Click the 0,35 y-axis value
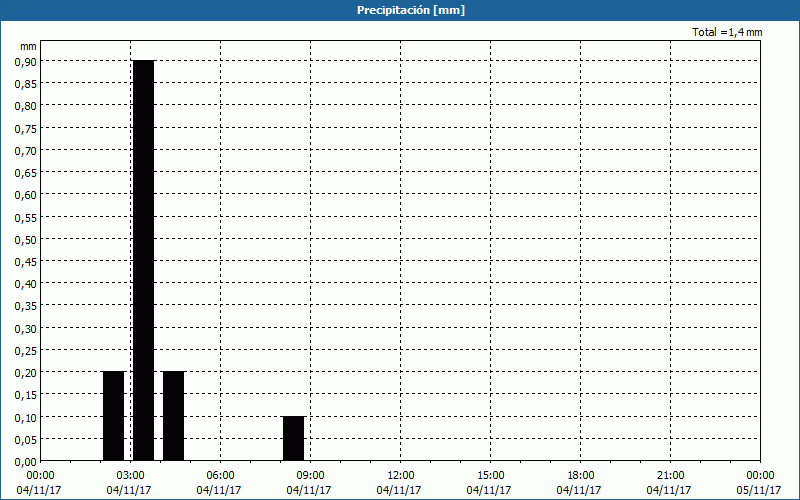This screenshot has height=500, width=800. tap(26, 306)
